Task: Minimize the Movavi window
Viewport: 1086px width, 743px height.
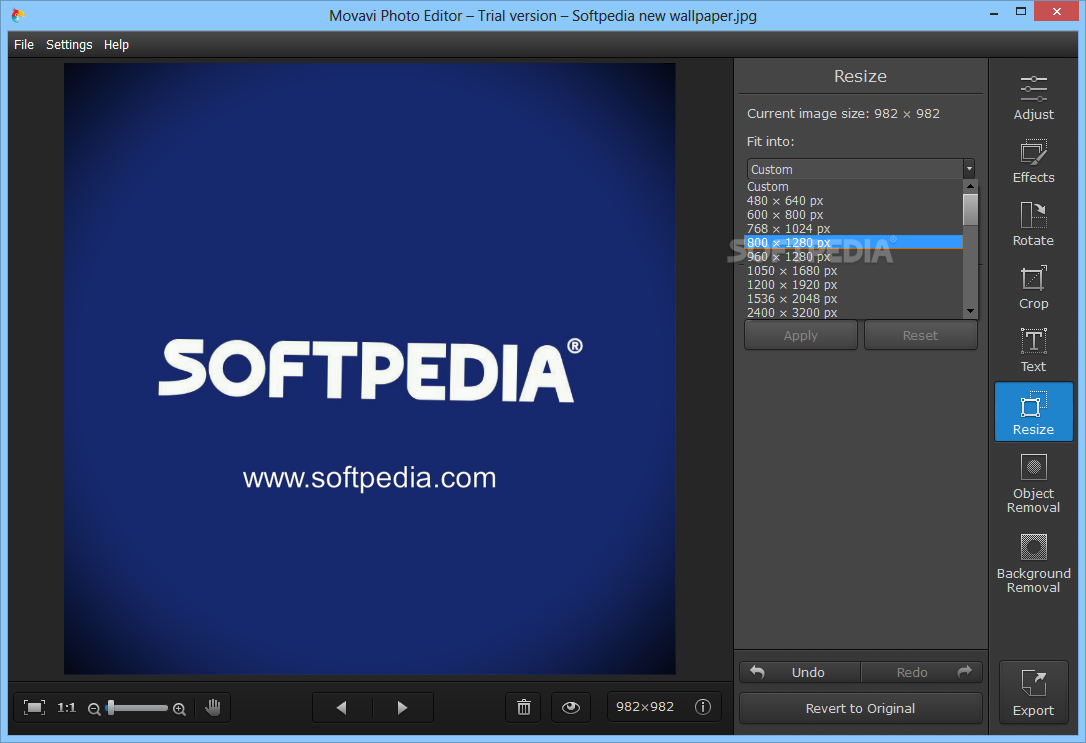Action: click(994, 12)
